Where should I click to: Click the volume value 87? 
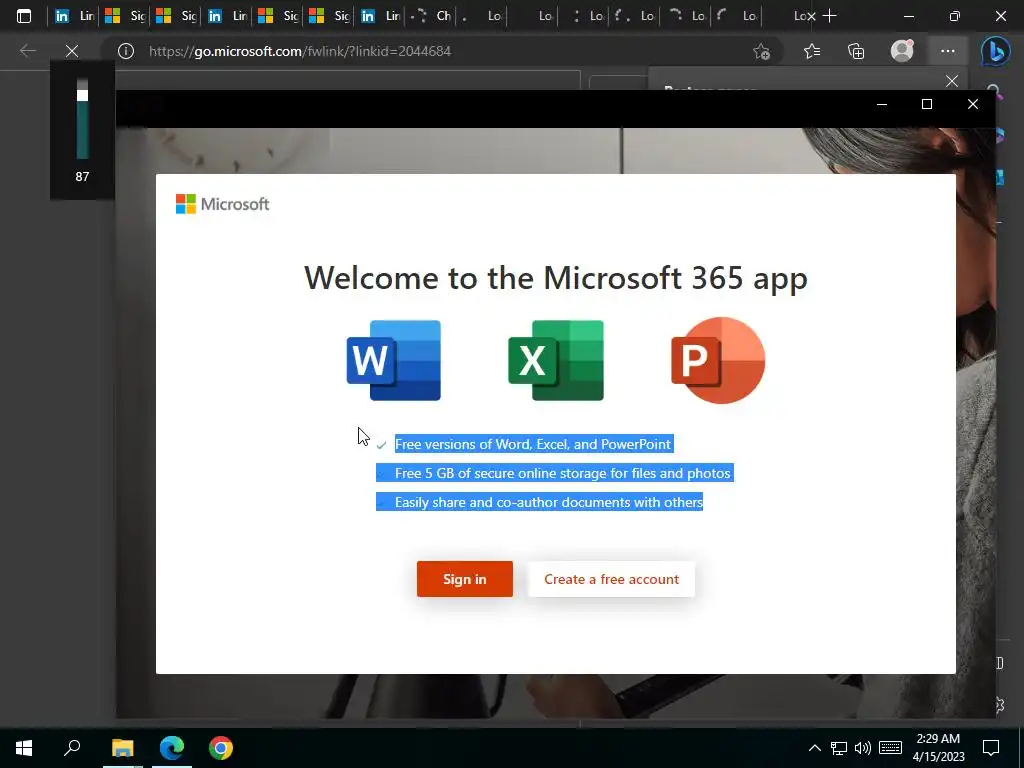[82, 176]
